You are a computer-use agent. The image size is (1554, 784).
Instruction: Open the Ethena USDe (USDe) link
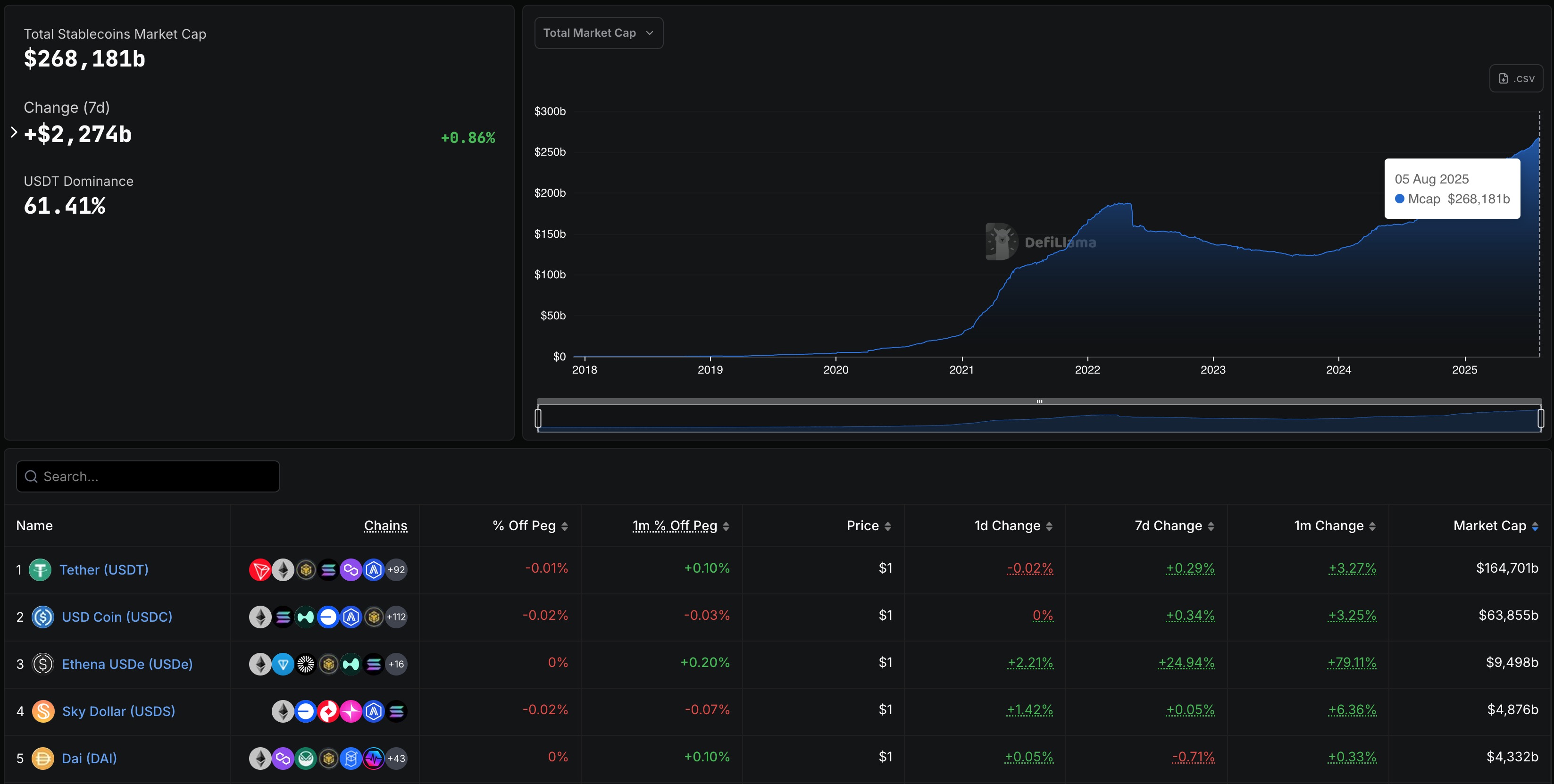click(127, 664)
